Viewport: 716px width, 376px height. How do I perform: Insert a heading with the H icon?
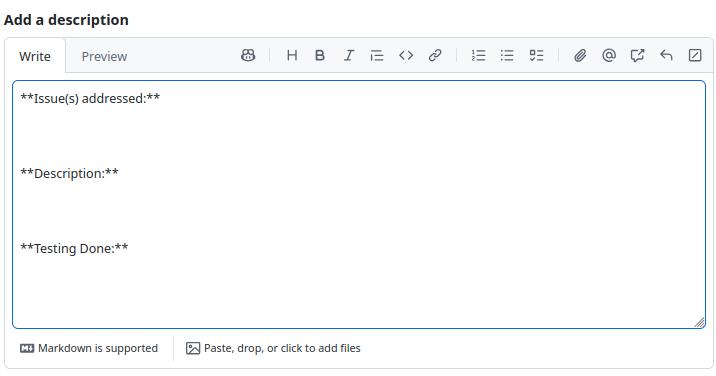[x=292, y=56]
